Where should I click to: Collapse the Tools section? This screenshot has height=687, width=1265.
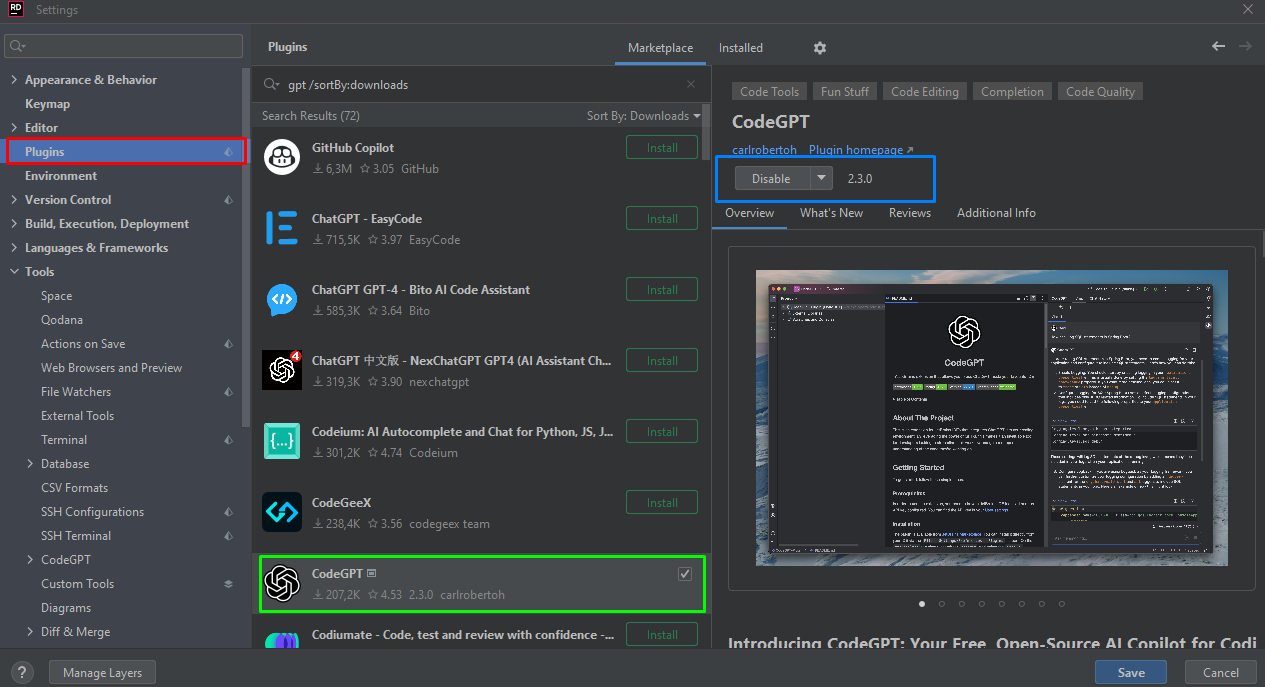(x=14, y=272)
